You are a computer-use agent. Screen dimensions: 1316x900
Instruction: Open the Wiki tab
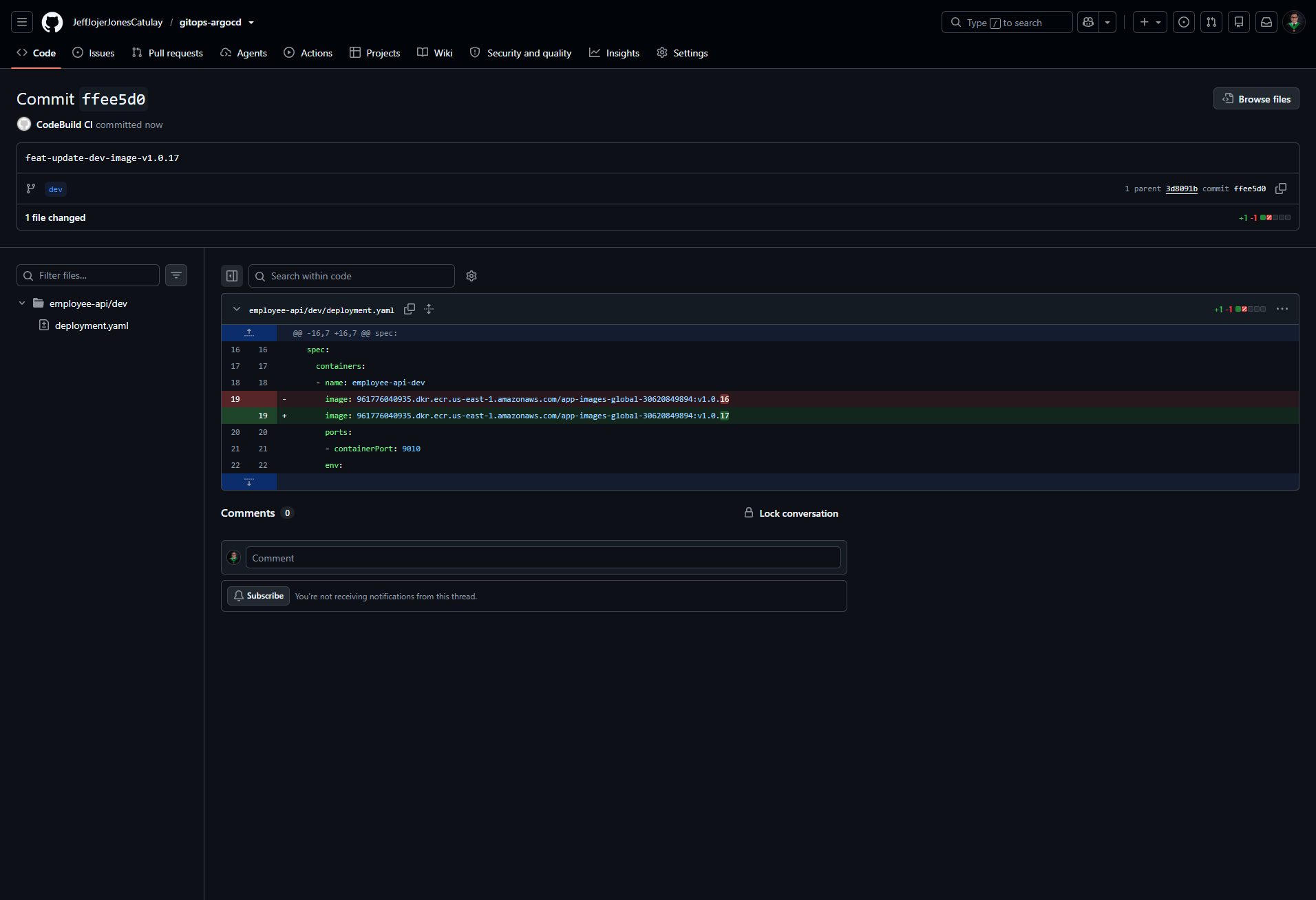click(435, 53)
